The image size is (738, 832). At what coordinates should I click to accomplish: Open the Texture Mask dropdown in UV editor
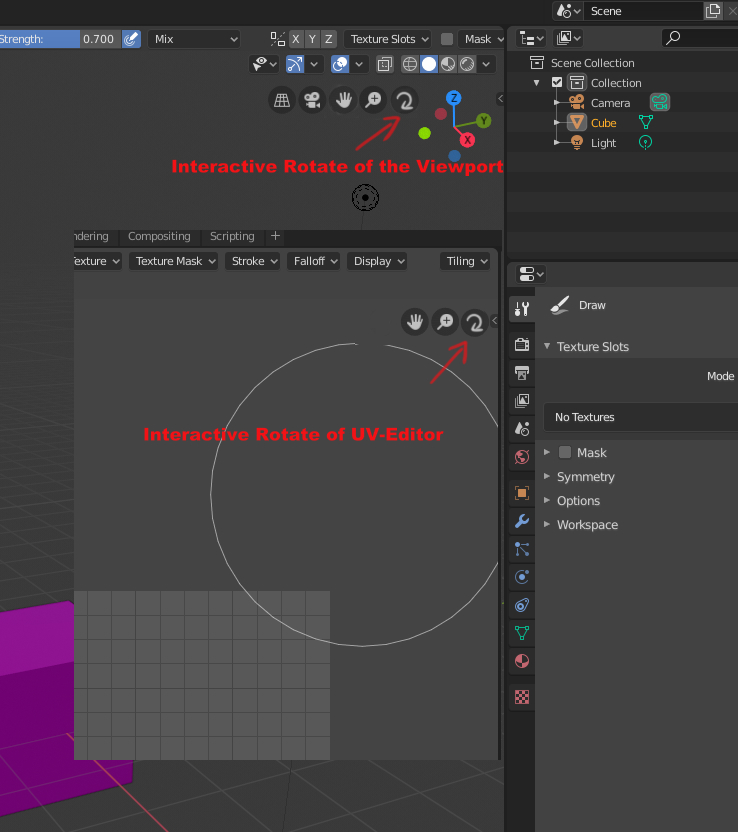click(x=173, y=261)
